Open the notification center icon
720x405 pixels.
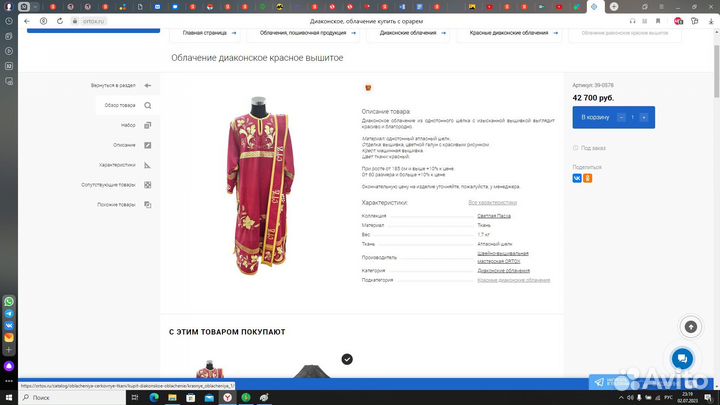[x=708, y=398]
